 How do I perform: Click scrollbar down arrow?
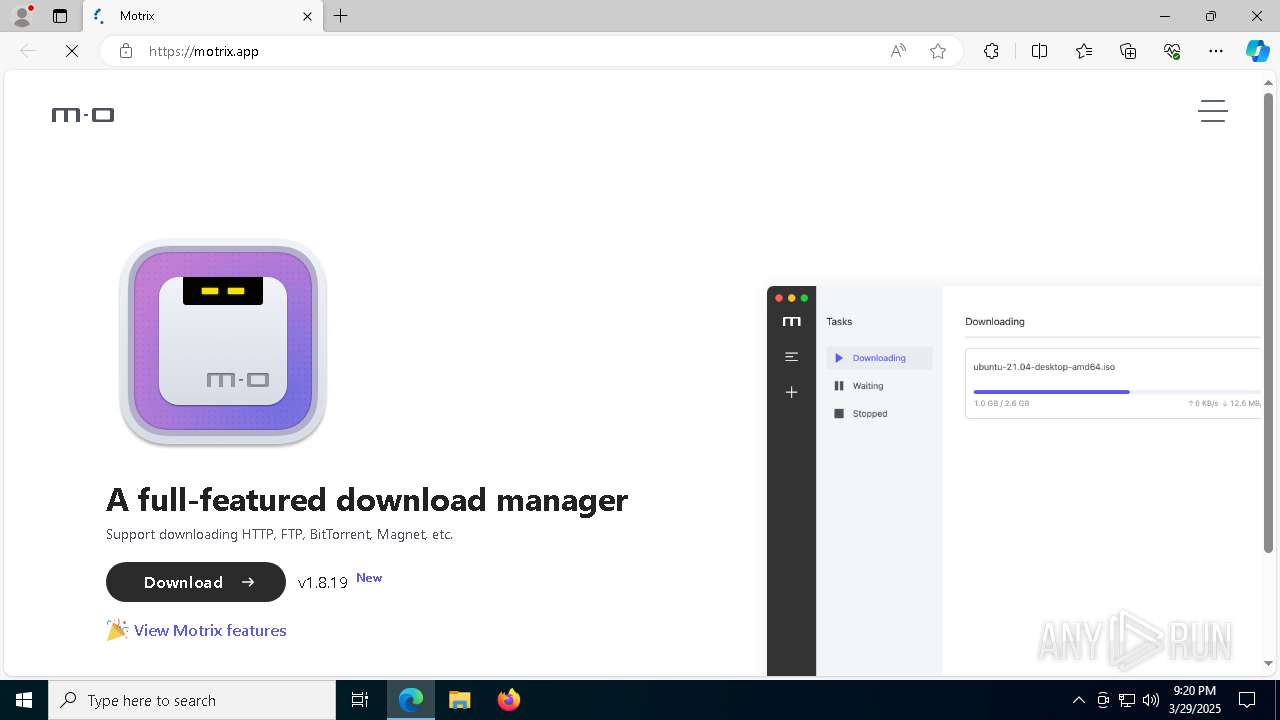[1268, 663]
